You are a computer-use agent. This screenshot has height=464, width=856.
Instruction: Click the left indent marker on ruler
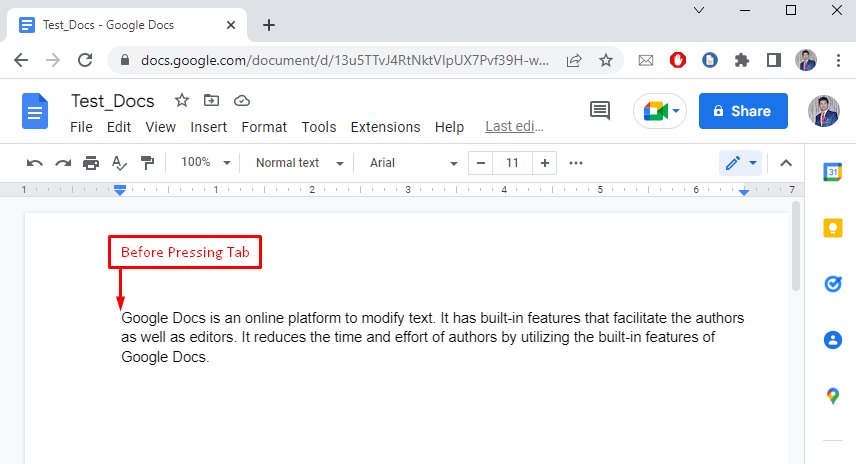point(120,190)
